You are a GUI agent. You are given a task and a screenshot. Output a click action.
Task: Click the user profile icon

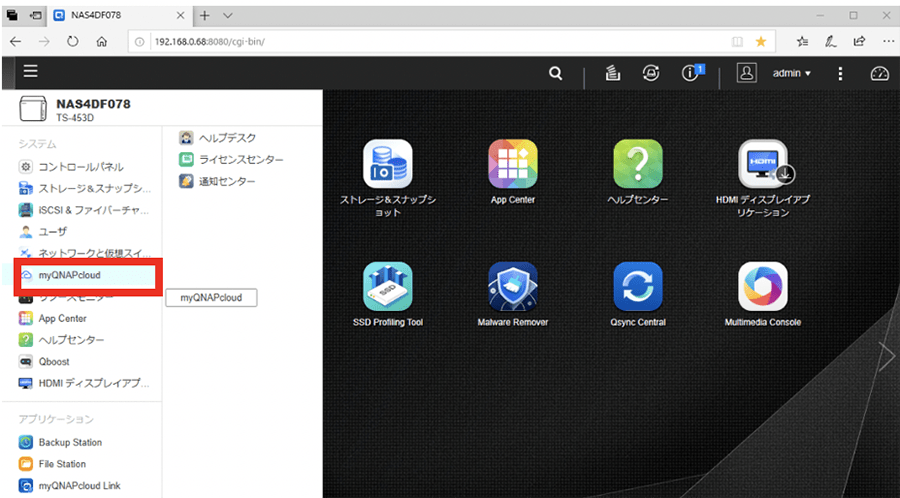747,73
